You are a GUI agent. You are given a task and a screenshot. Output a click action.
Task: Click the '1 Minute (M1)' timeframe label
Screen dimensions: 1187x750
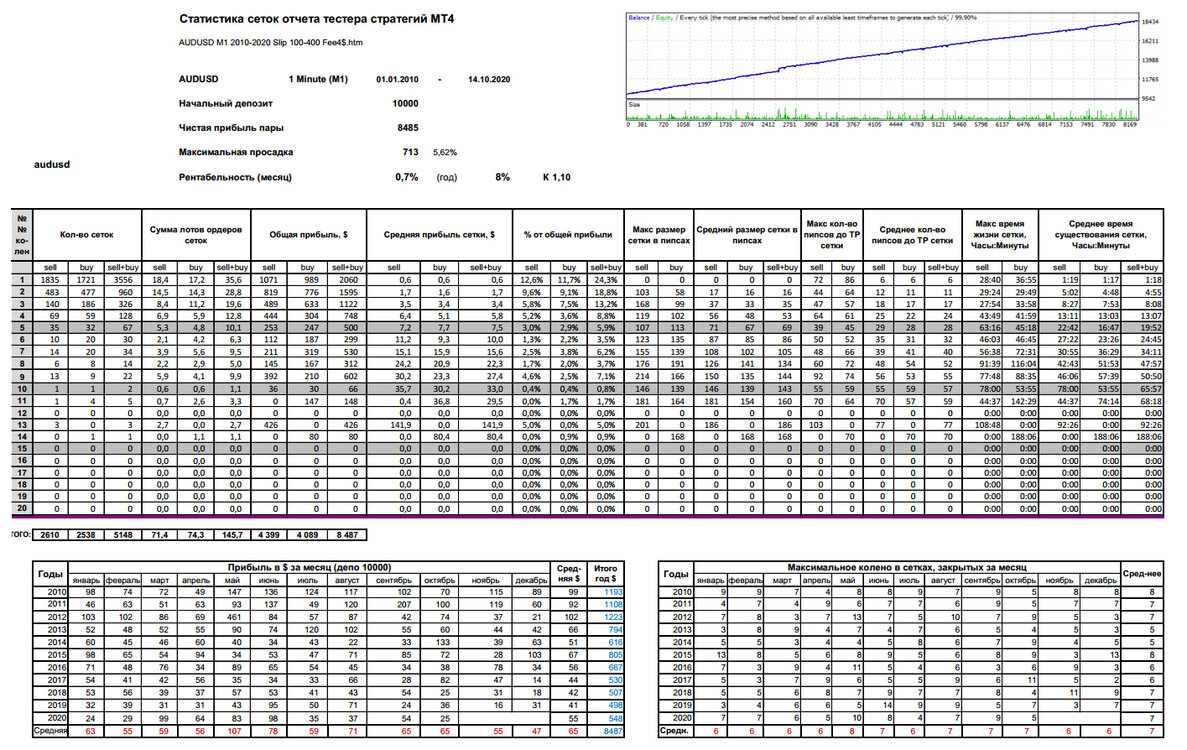point(318,79)
